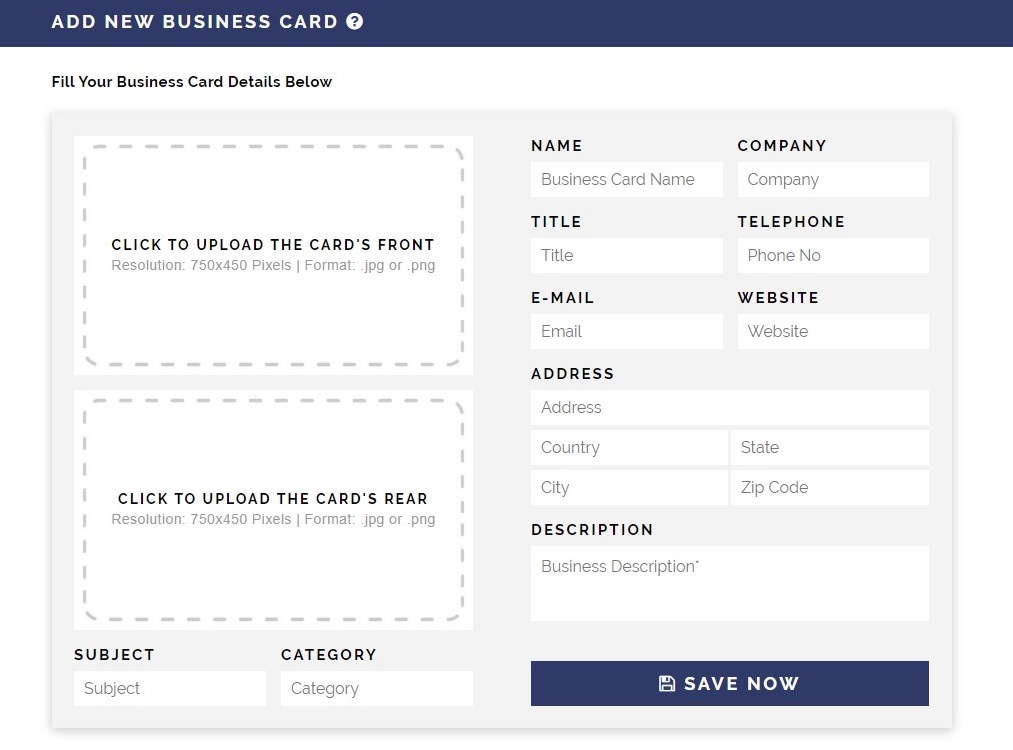
Task: Click the Save Now button
Action: pyautogui.click(x=730, y=683)
